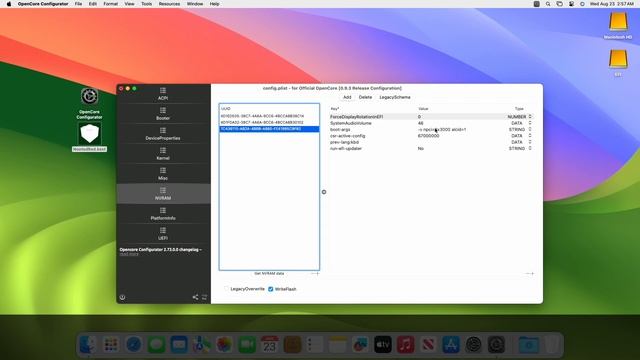The width and height of the screenshot is (640, 360).
Task: Open the View menu
Action: click(x=129, y=4)
